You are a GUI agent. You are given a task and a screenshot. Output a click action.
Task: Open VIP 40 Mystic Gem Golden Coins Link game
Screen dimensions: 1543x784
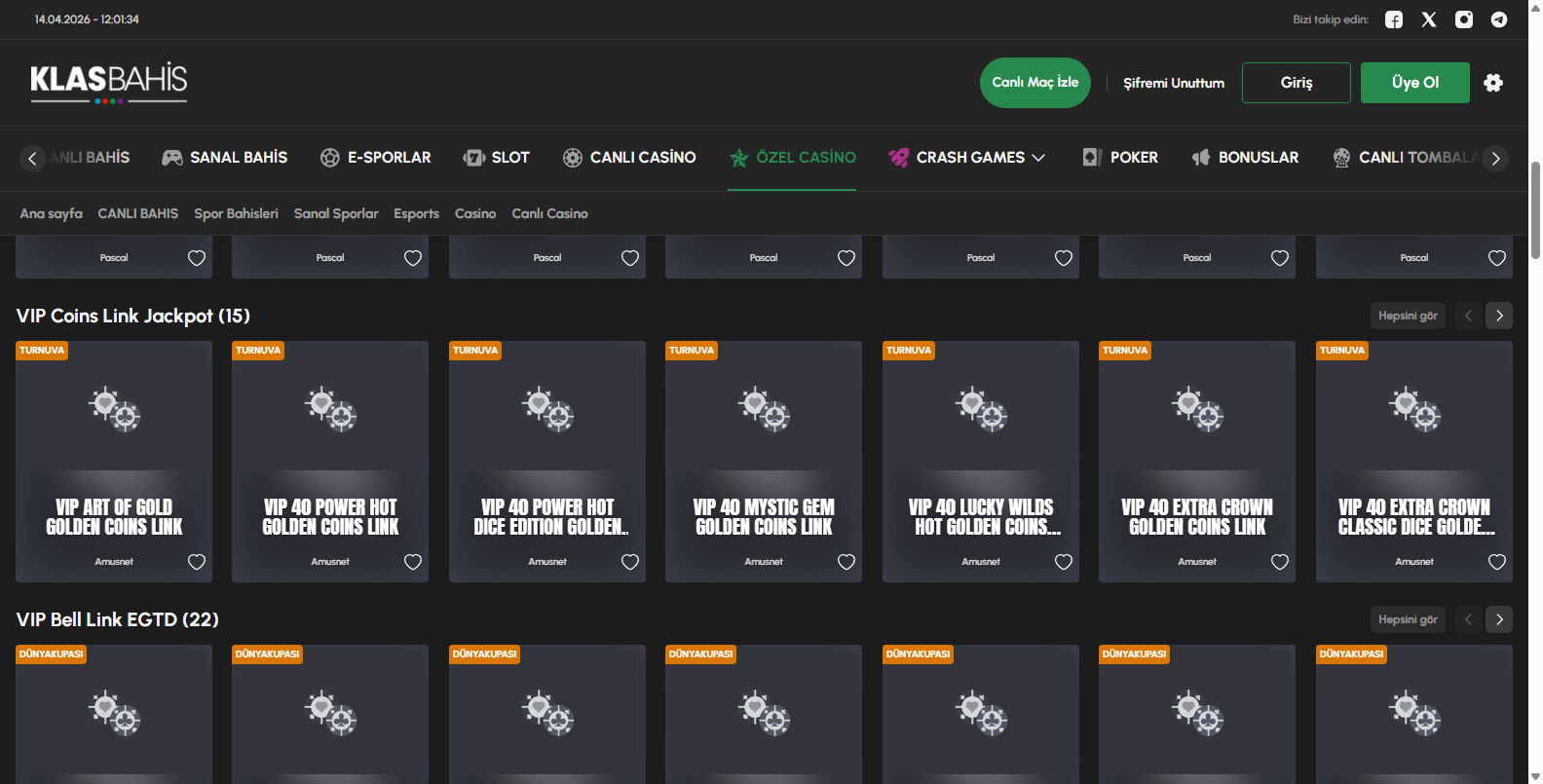(x=764, y=462)
